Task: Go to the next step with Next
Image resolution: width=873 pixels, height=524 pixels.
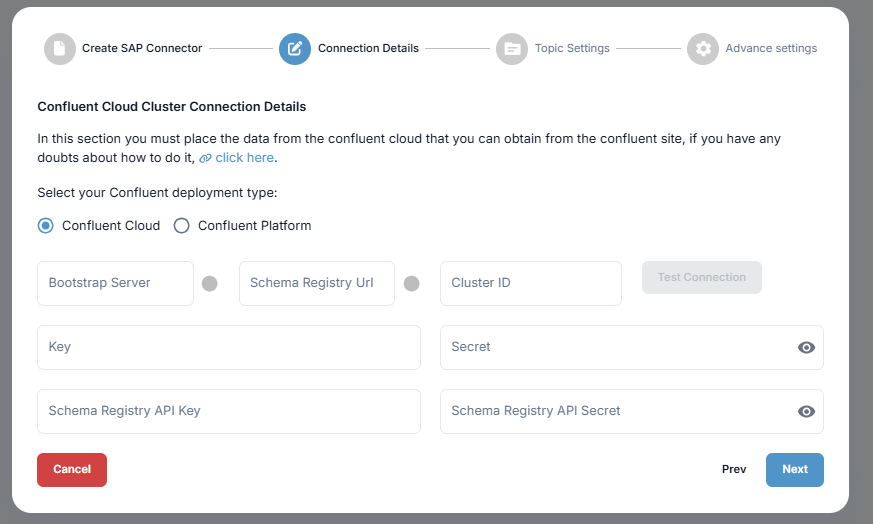Action: pos(794,469)
